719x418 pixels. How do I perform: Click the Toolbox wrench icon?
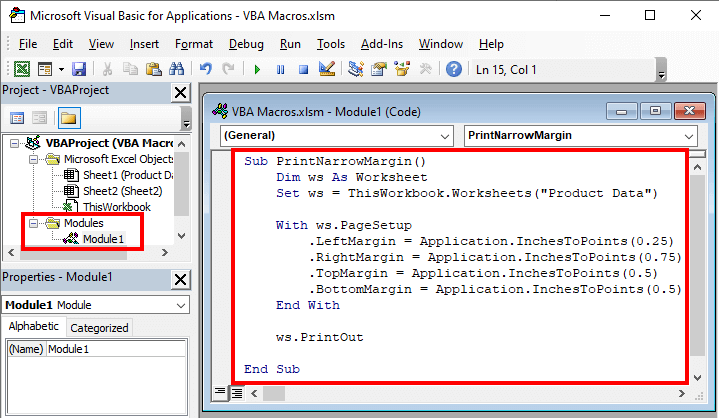pos(426,69)
